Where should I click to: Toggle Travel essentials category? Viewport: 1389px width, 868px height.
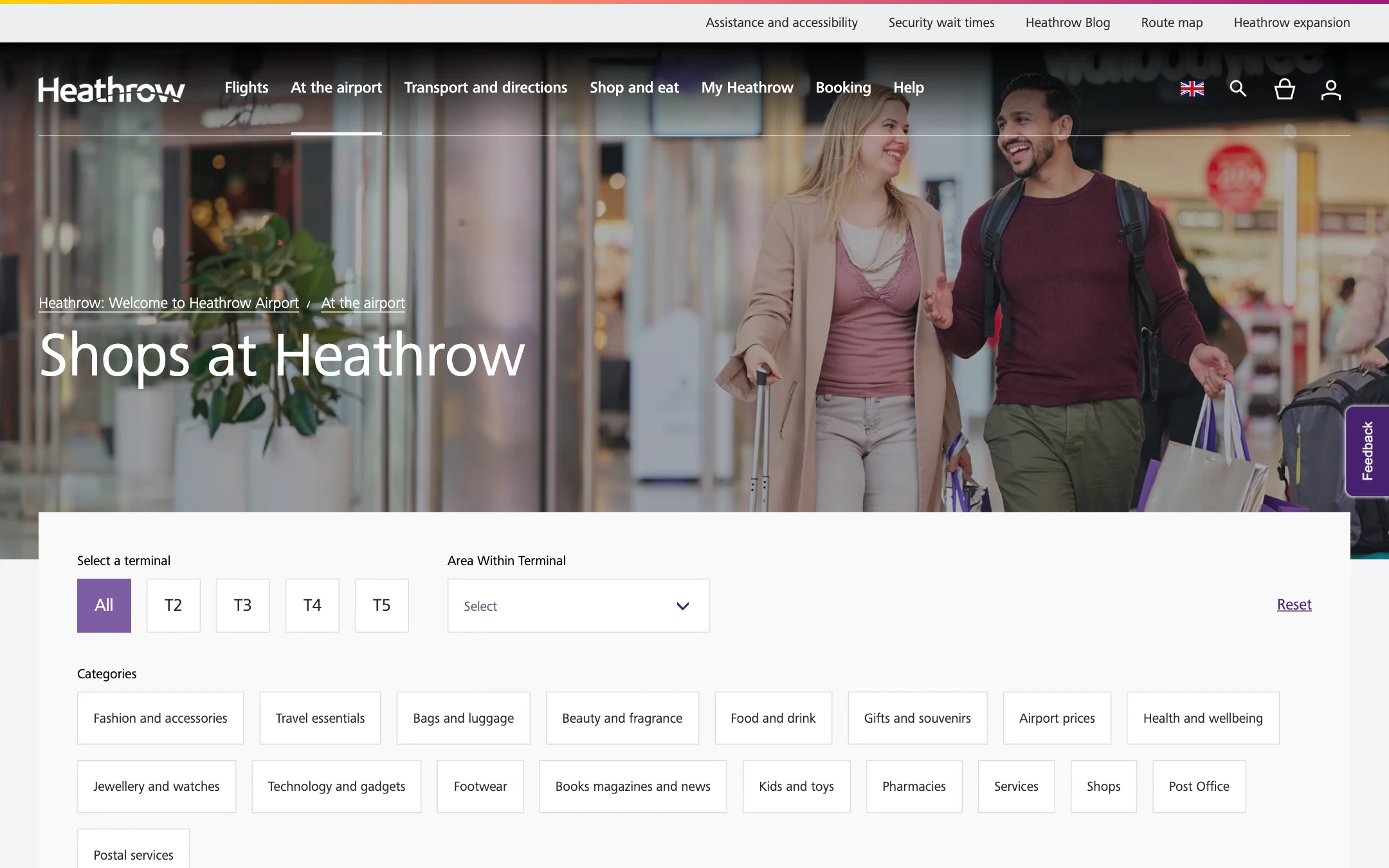(320, 718)
